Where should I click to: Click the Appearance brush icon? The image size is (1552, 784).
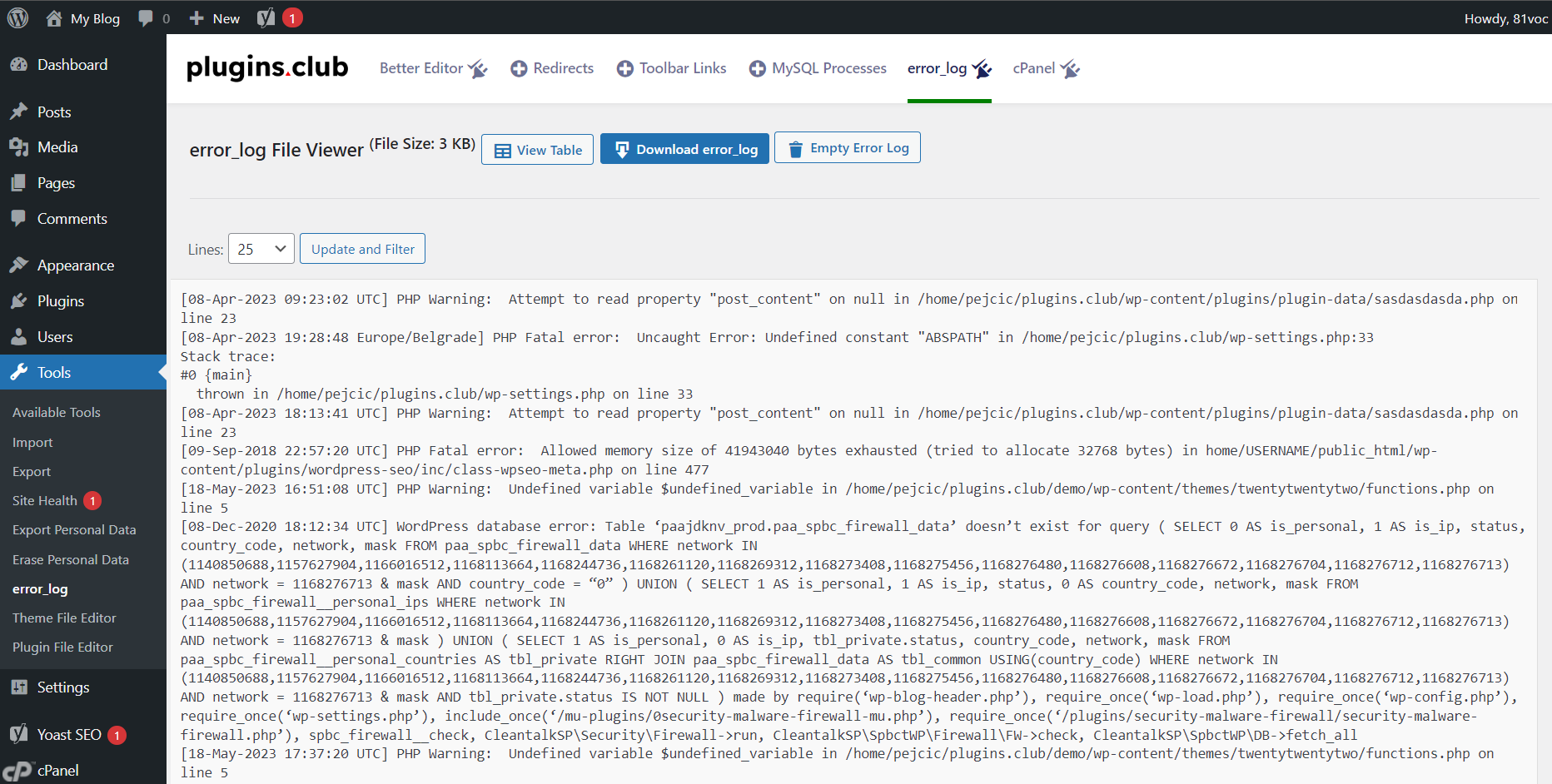click(x=18, y=265)
